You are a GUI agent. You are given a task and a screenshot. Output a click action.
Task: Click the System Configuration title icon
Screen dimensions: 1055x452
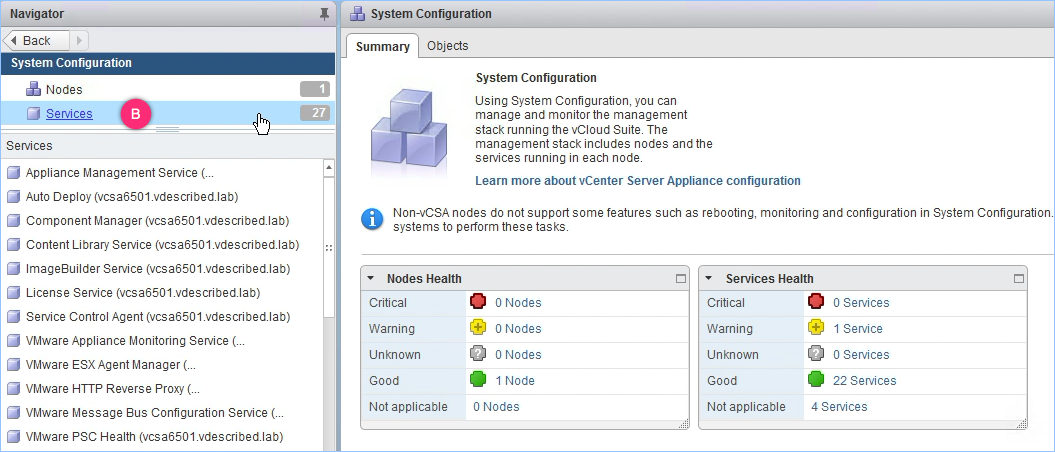click(358, 13)
